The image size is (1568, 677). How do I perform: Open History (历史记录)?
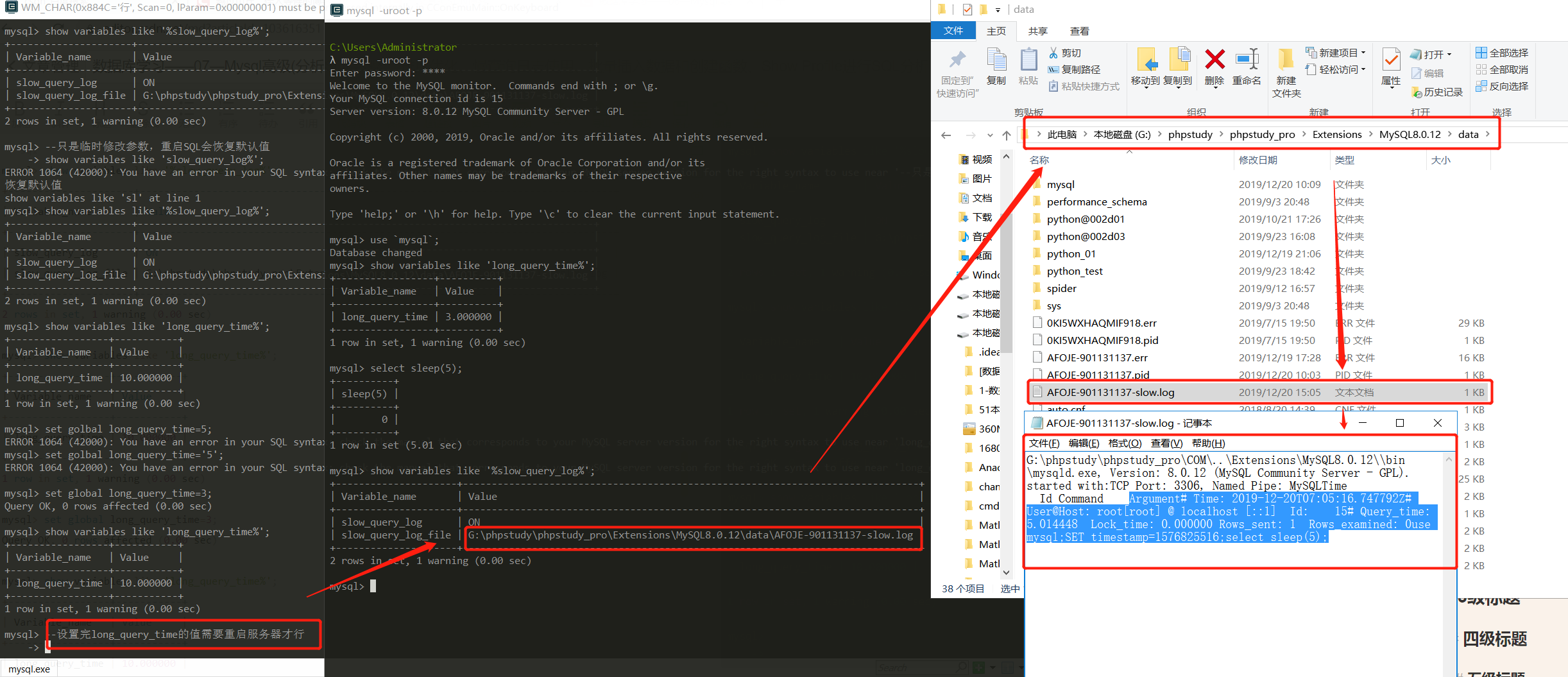coord(1437,92)
